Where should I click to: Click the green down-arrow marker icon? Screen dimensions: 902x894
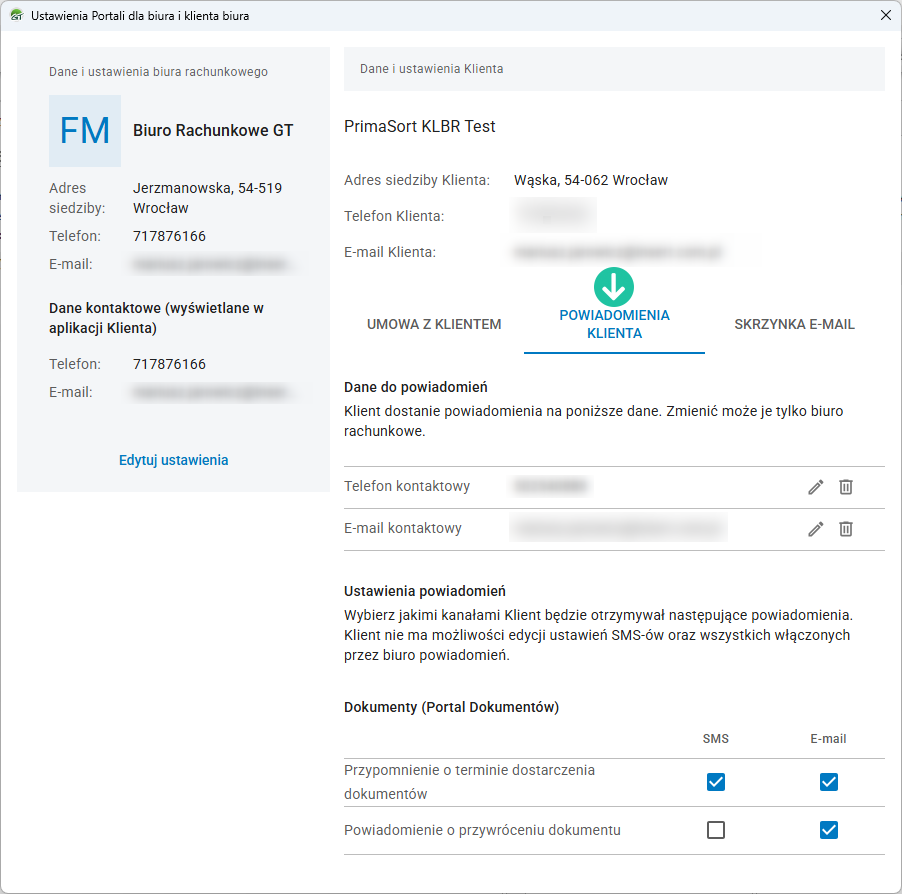click(614, 287)
